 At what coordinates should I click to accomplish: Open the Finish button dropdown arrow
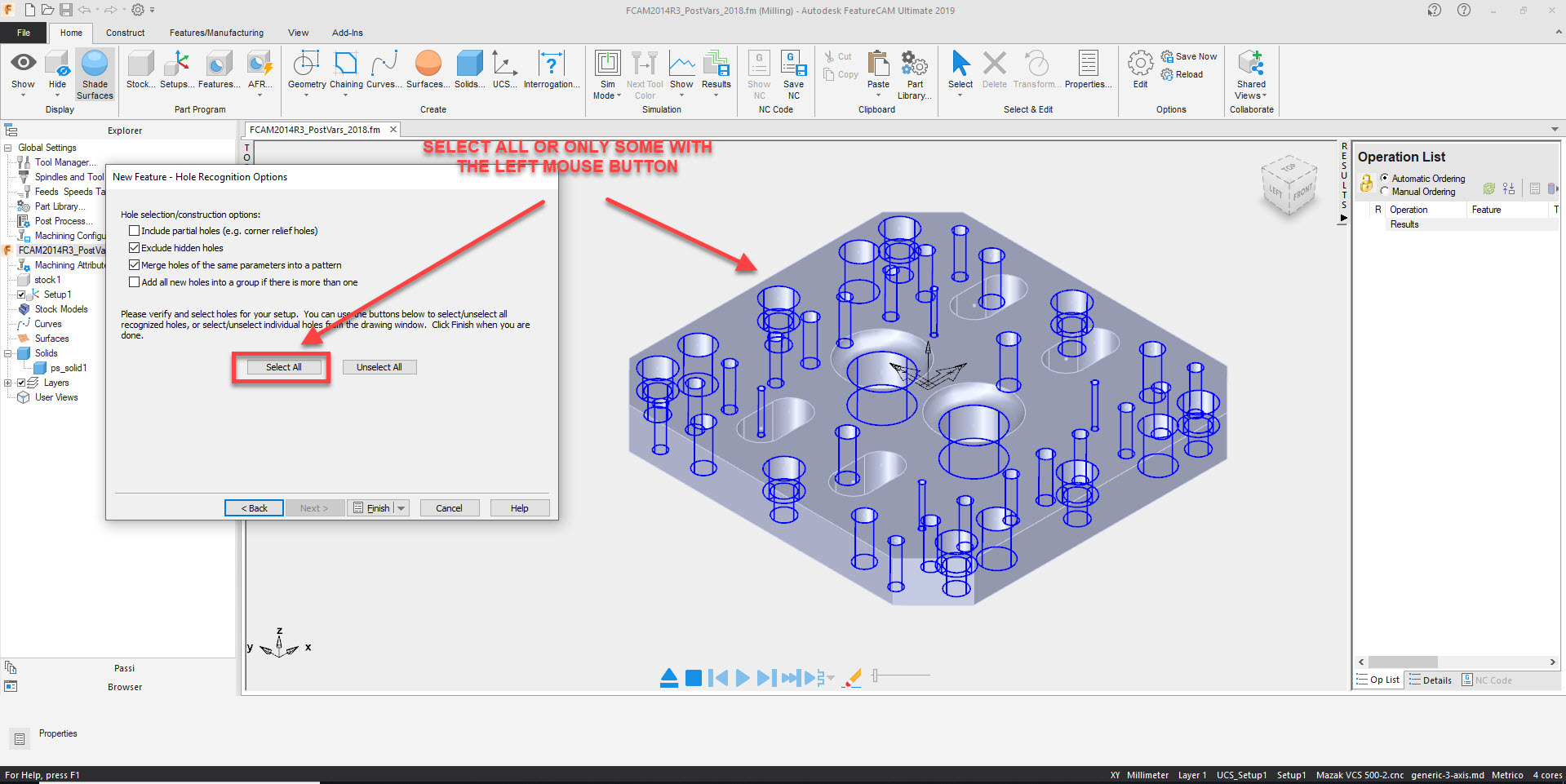point(401,508)
